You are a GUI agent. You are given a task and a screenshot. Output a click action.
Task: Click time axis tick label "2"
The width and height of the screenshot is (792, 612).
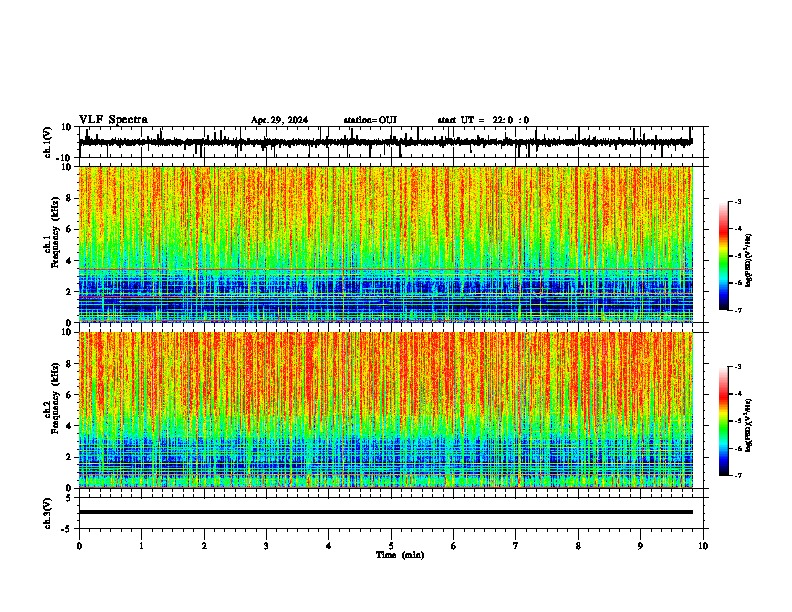click(204, 546)
